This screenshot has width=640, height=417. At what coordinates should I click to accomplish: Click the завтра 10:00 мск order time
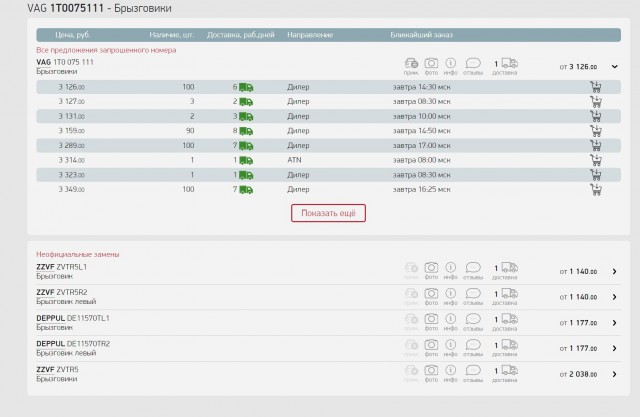(422, 116)
